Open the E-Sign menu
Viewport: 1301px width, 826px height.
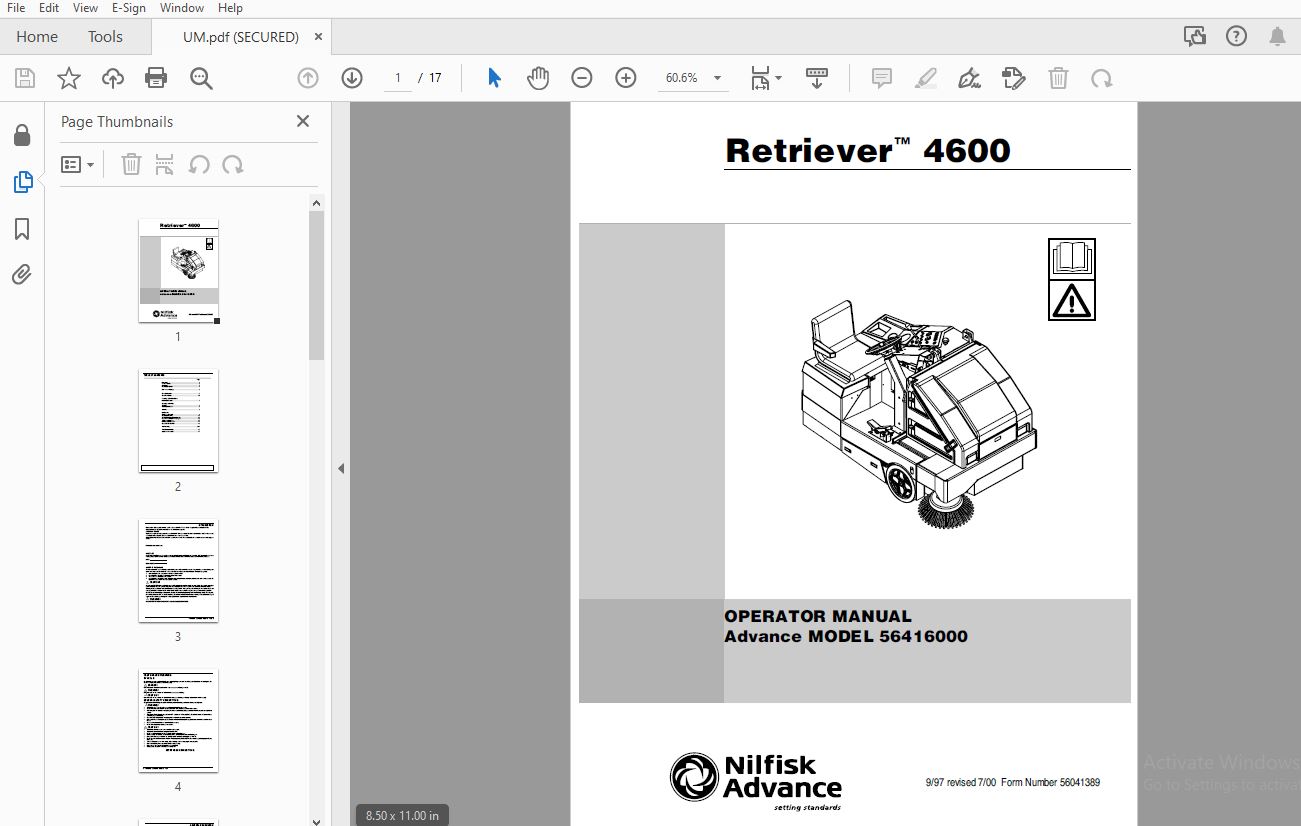click(x=130, y=8)
